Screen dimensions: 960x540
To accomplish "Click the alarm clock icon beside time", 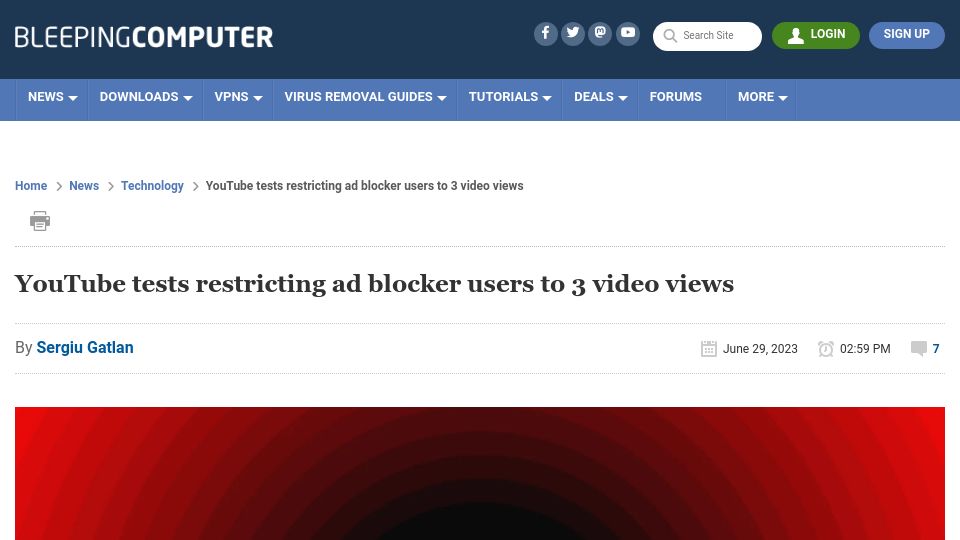I will tap(825, 348).
